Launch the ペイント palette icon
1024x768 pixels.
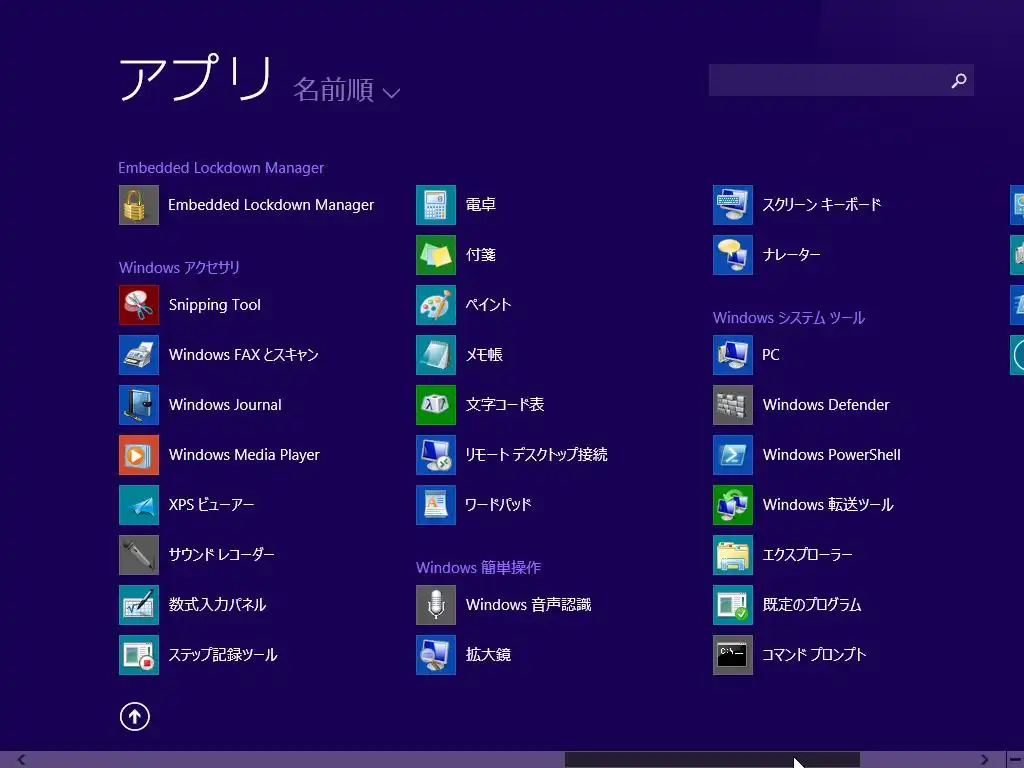tap(436, 305)
